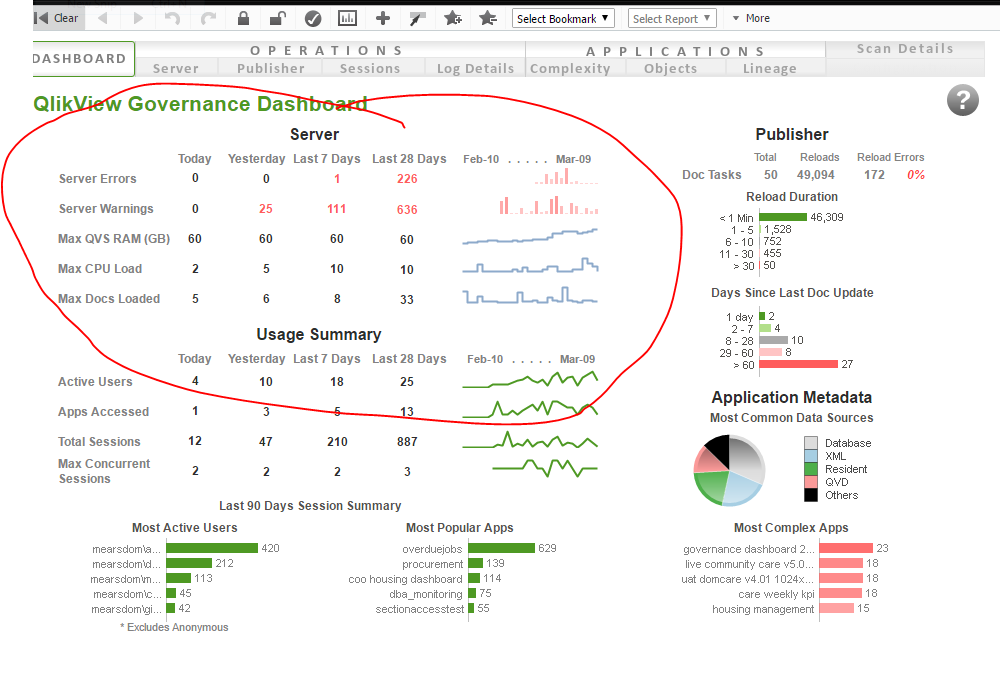Select the housing management complexity bar

click(837, 608)
